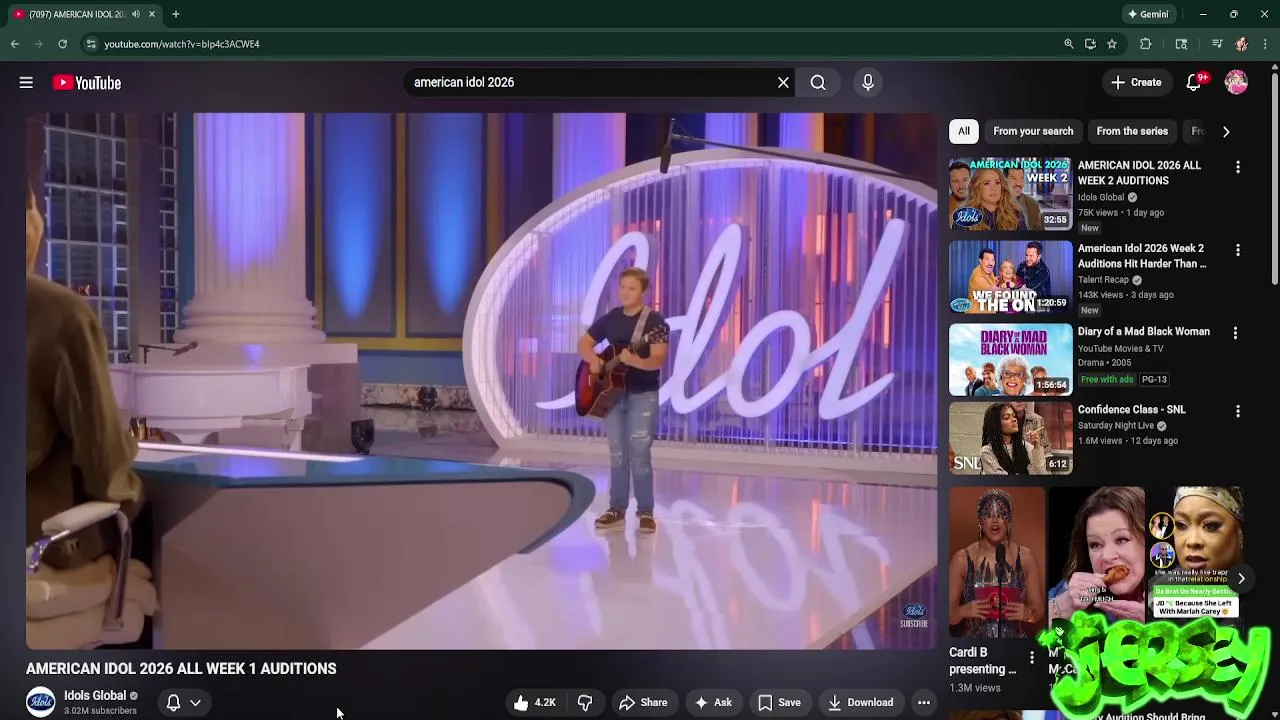Image resolution: width=1280 pixels, height=720 pixels.
Task: Select From the series chip
Action: [x=1132, y=131]
